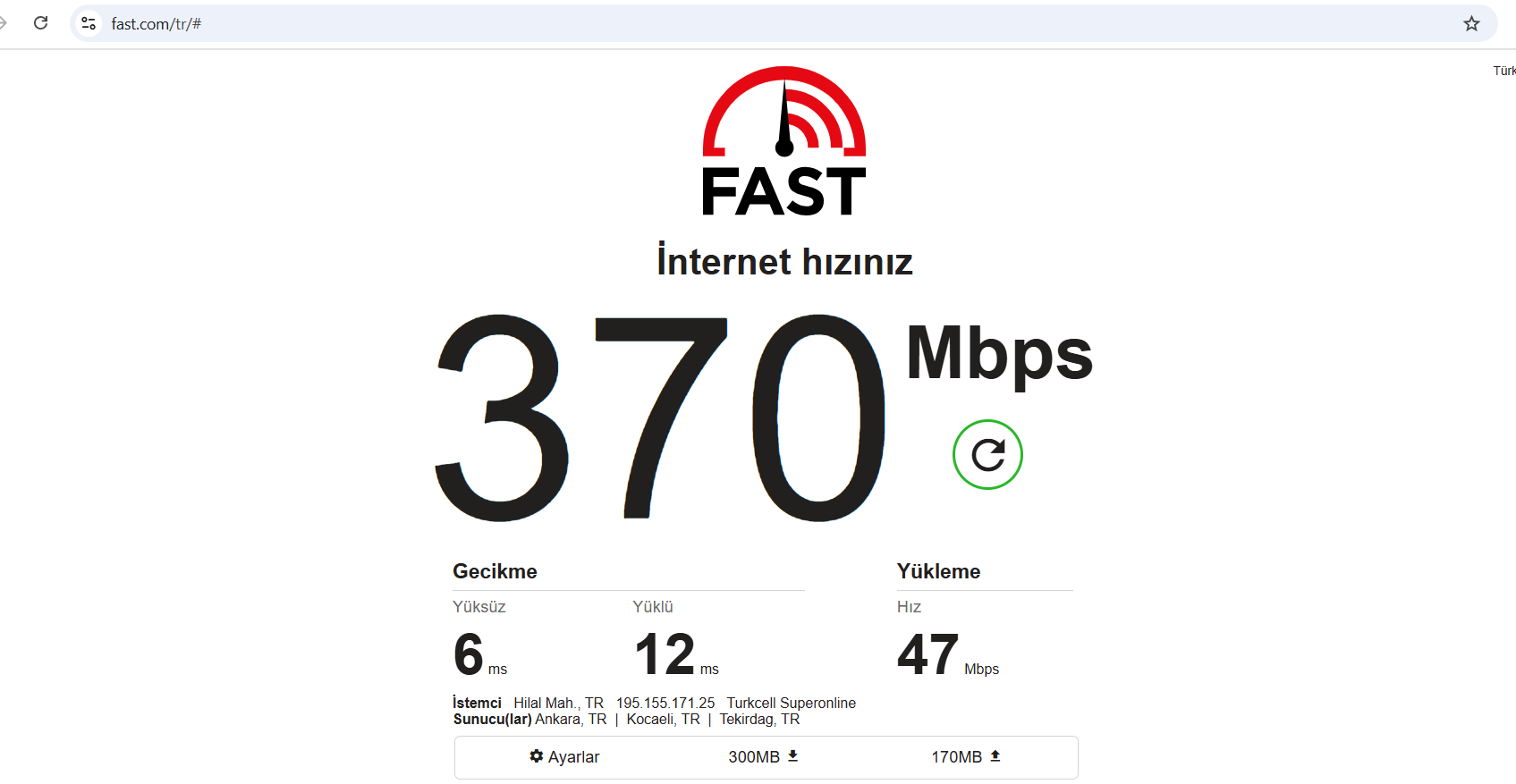
Task: Open the site information icon in the address bar
Action: pyautogui.click(x=89, y=24)
